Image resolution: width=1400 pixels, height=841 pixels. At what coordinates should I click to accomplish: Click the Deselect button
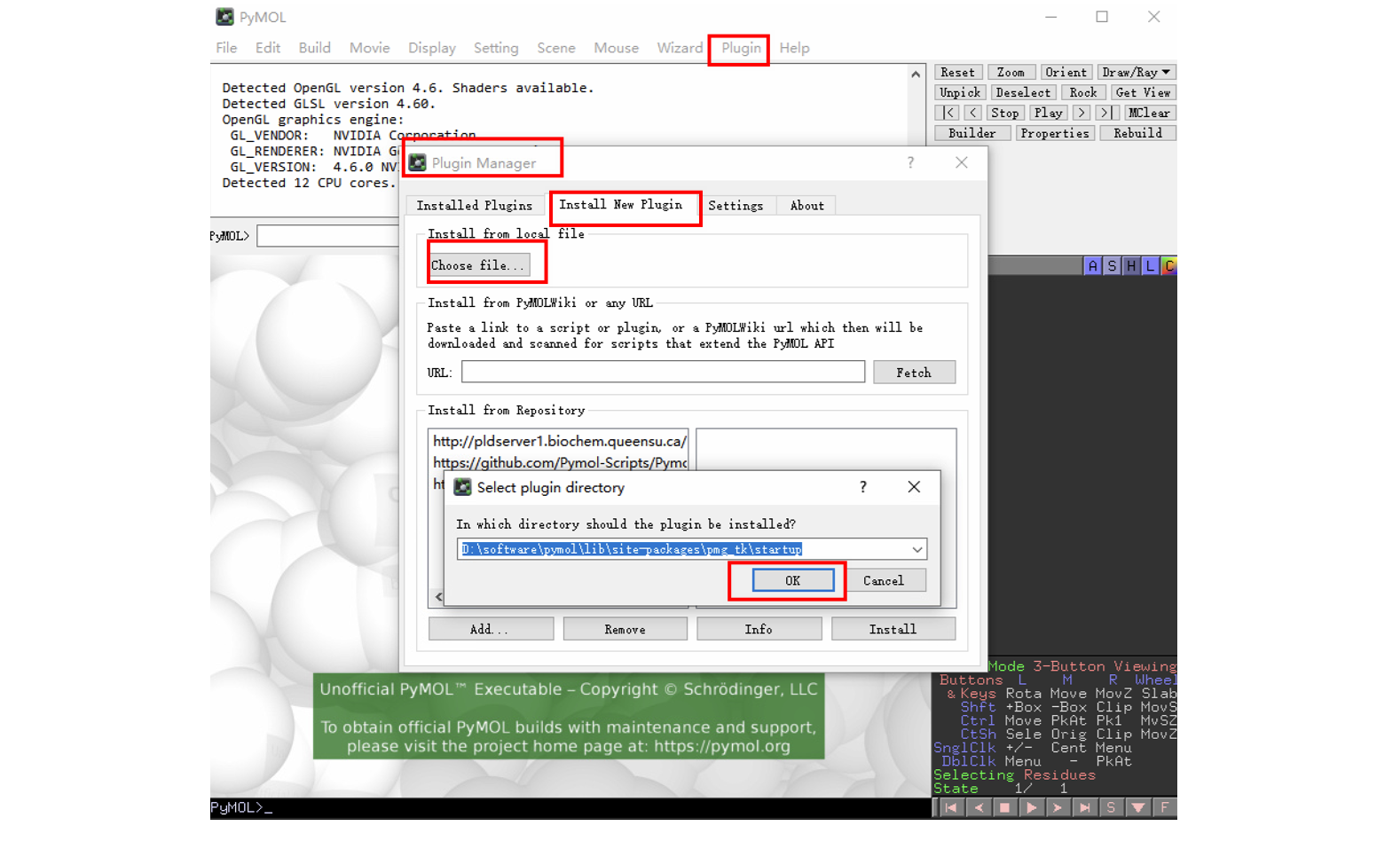tap(1023, 92)
